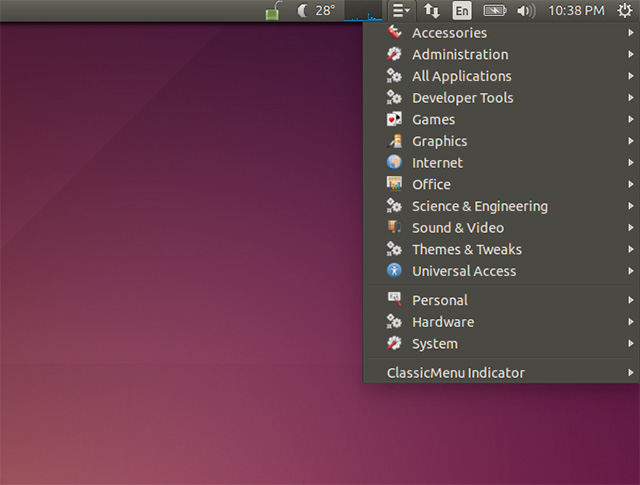Click the Internet globe icon
This screenshot has height=485, width=640.
point(394,163)
